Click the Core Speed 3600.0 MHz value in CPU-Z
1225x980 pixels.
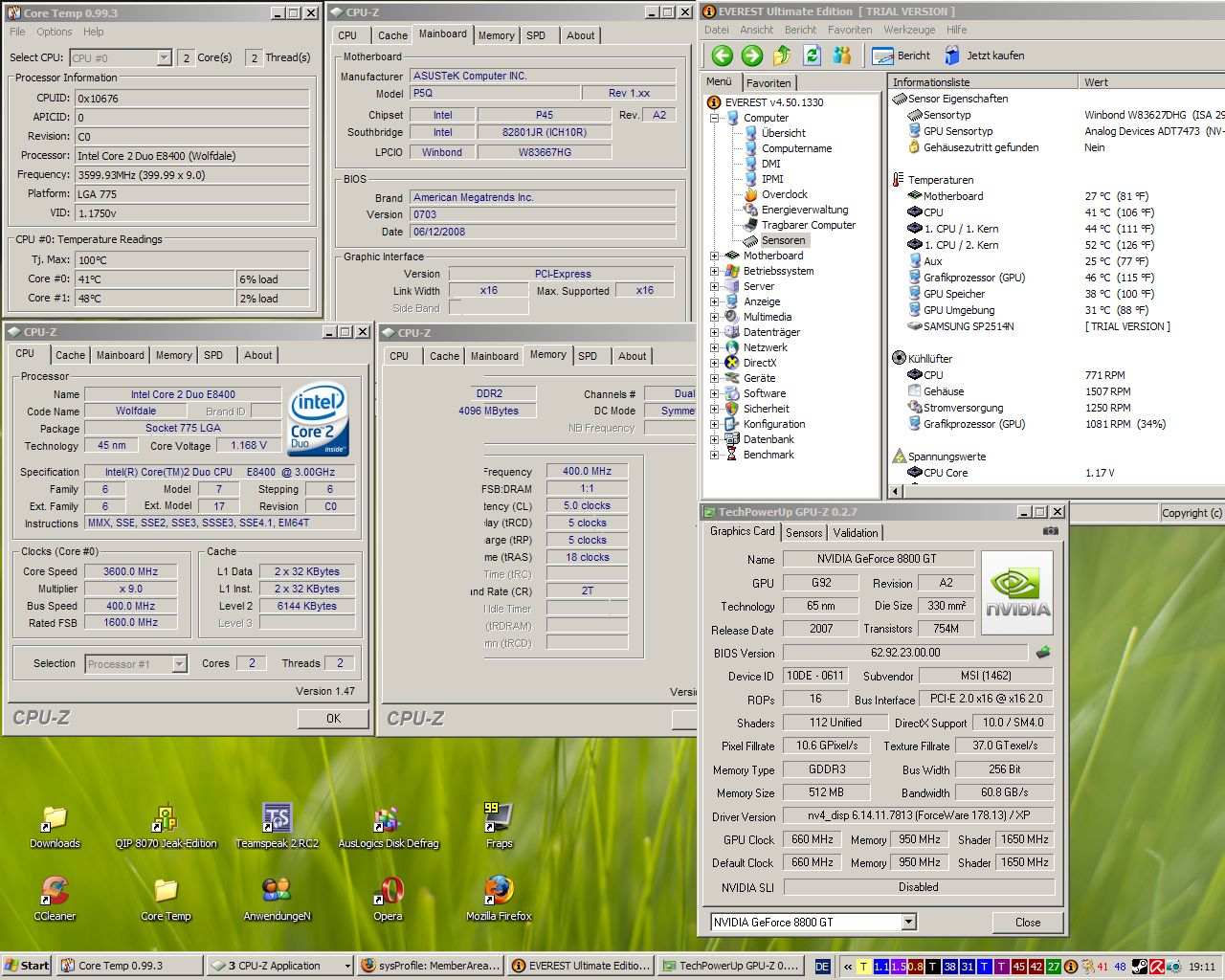pyautogui.click(x=131, y=571)
